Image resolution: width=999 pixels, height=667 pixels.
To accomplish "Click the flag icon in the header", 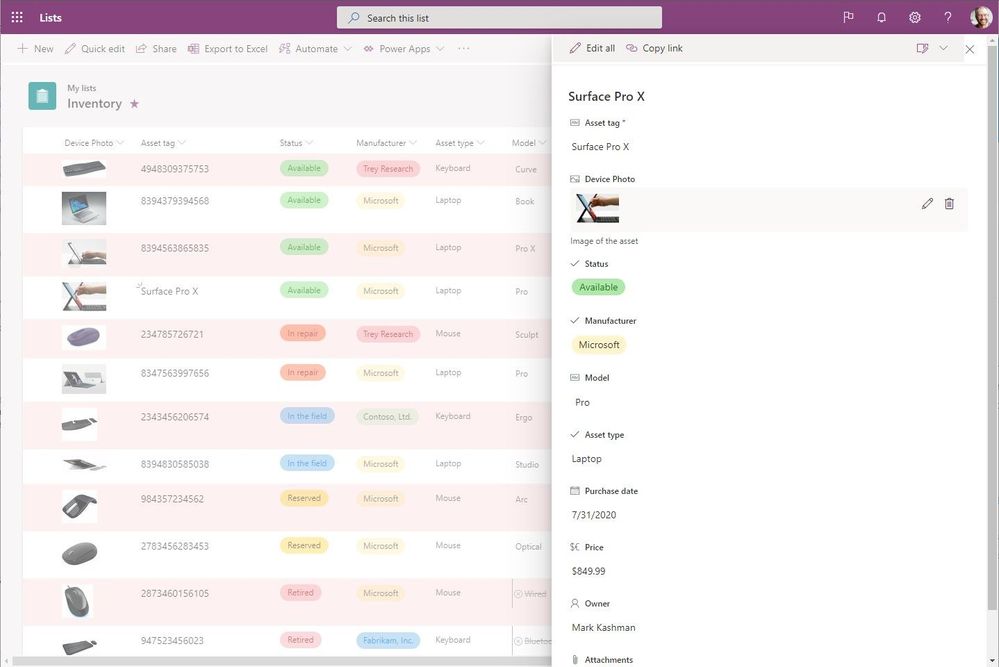I will [x=848, y=17].
